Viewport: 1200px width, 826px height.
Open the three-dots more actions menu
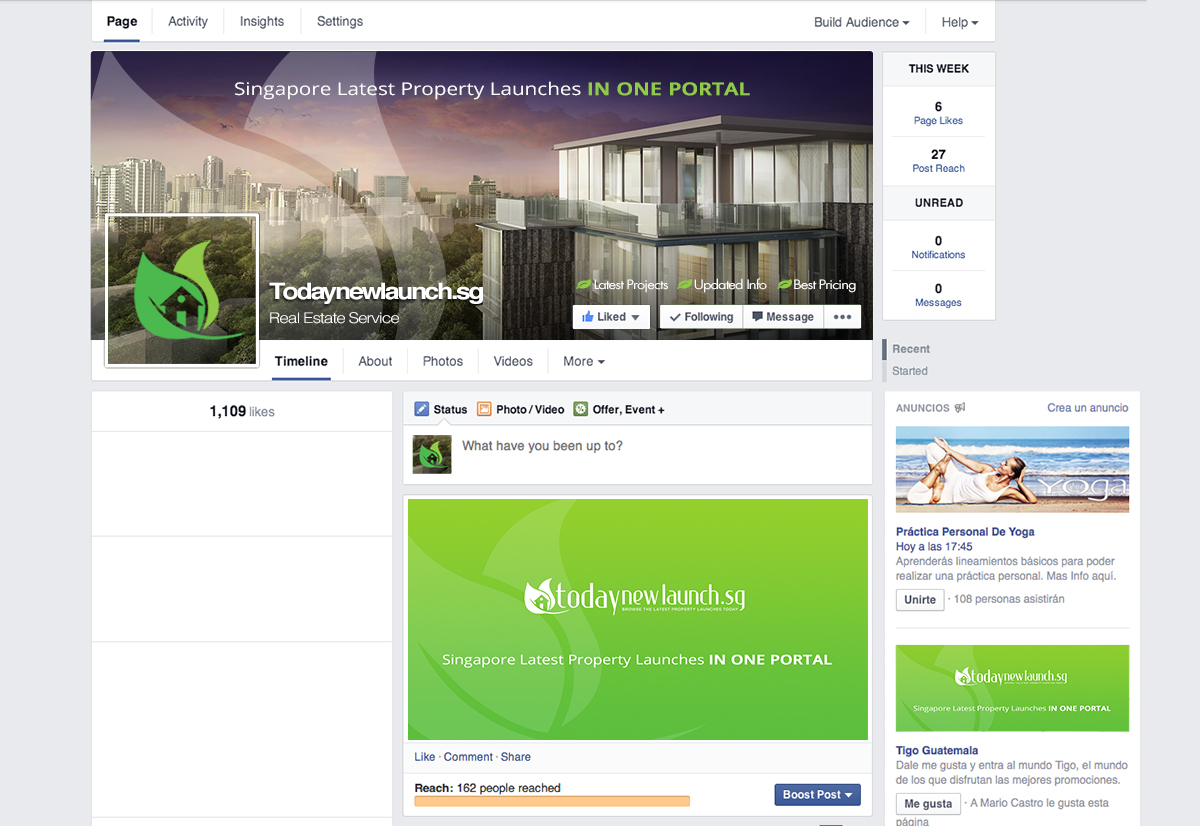pyautogui.click(x=842, y=317)
